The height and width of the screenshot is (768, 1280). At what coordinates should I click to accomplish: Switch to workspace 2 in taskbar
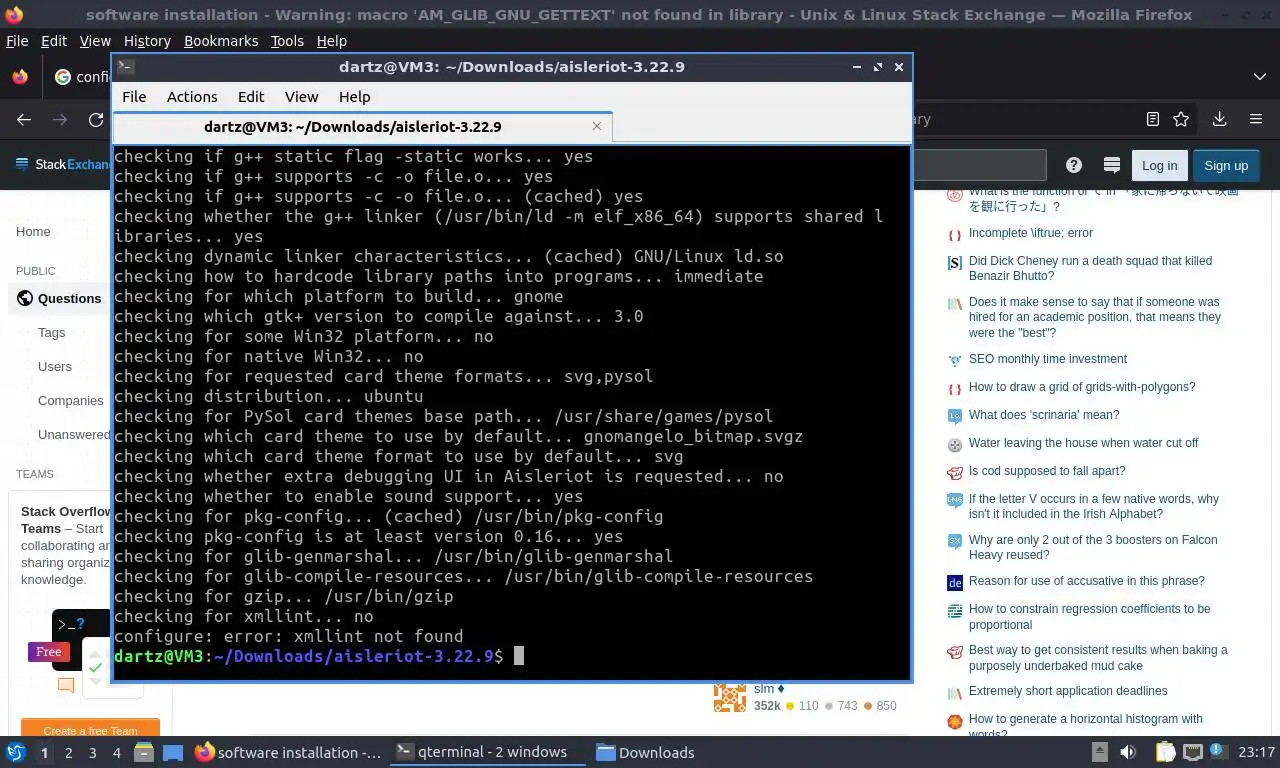tap(68, 752)
